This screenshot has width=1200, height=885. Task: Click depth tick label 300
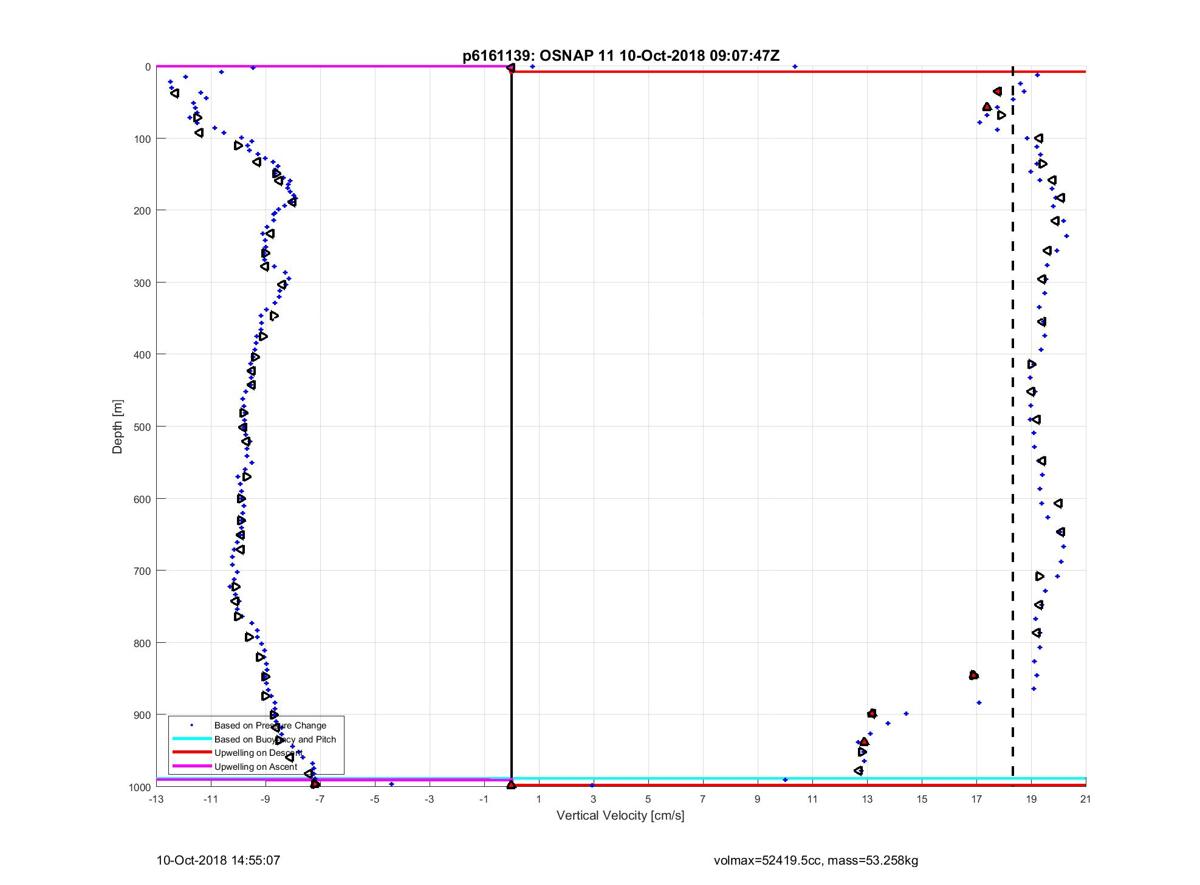[143, 283]
